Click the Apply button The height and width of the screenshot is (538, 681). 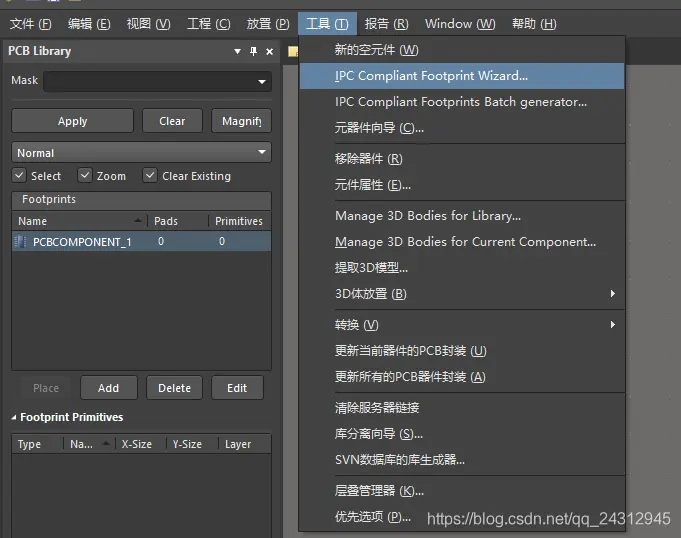pos(73,121)
